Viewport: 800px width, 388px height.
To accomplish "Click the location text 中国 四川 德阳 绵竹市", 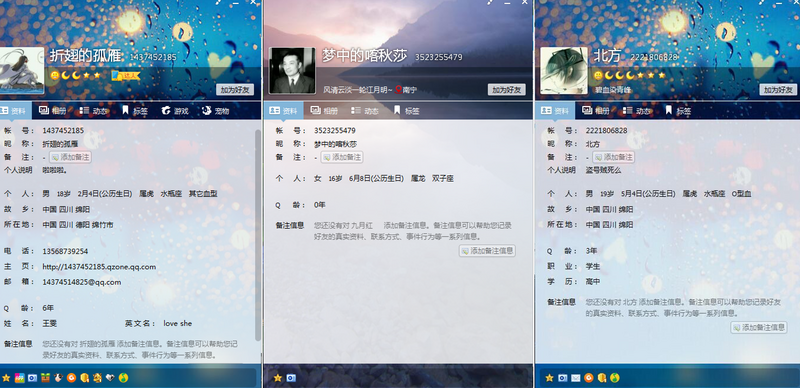I will click(x=78, y=225).
